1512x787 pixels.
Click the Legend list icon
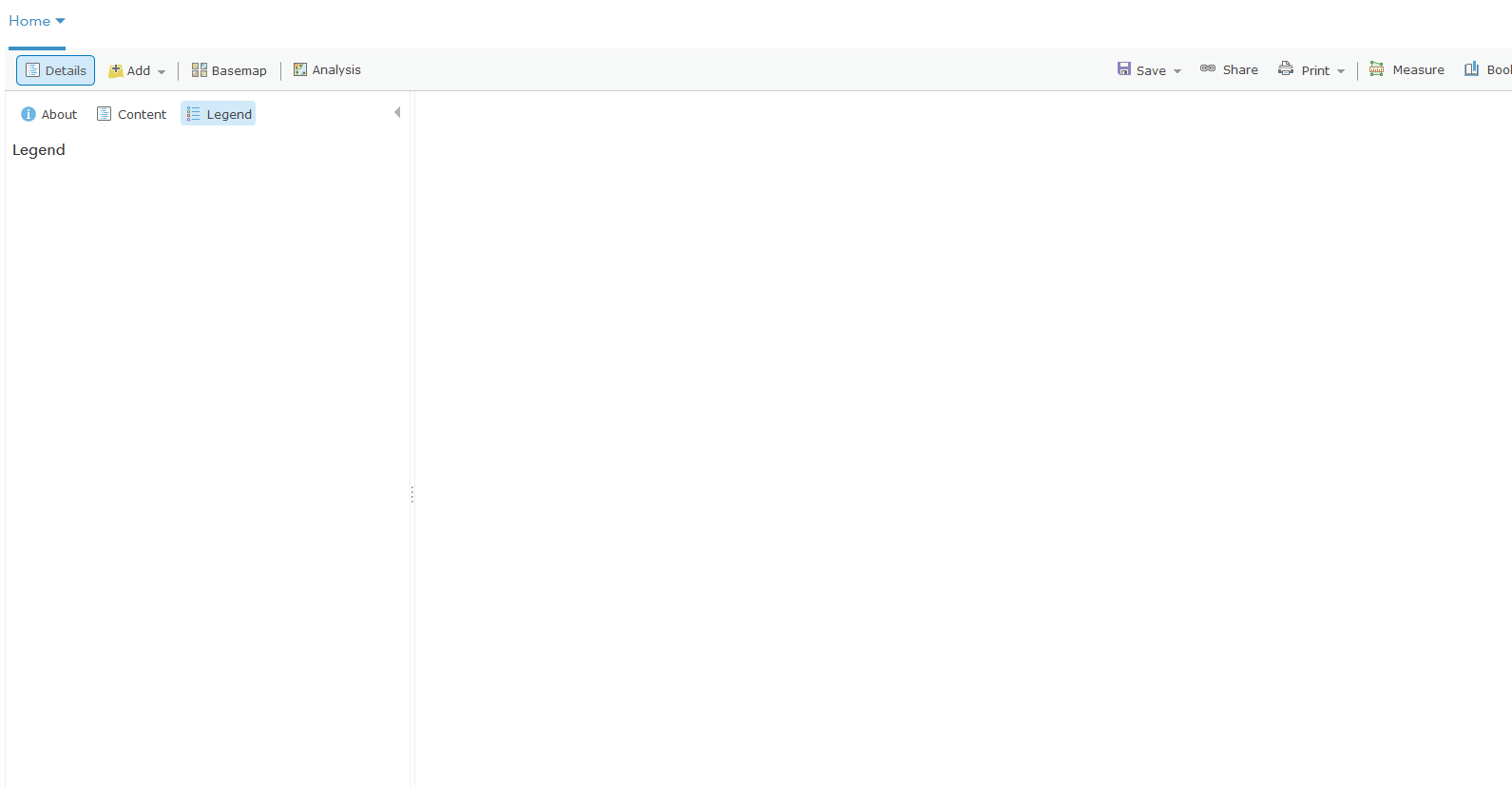[194, 114]
